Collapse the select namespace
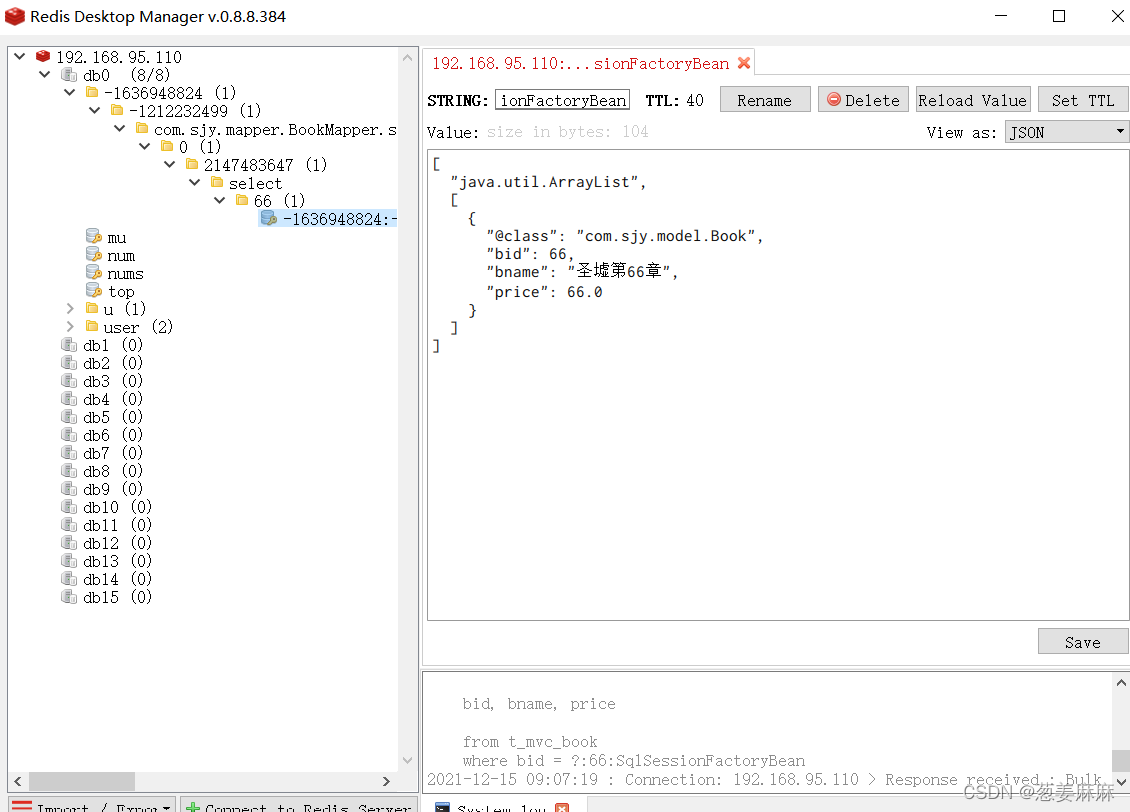 click(195, 182)
